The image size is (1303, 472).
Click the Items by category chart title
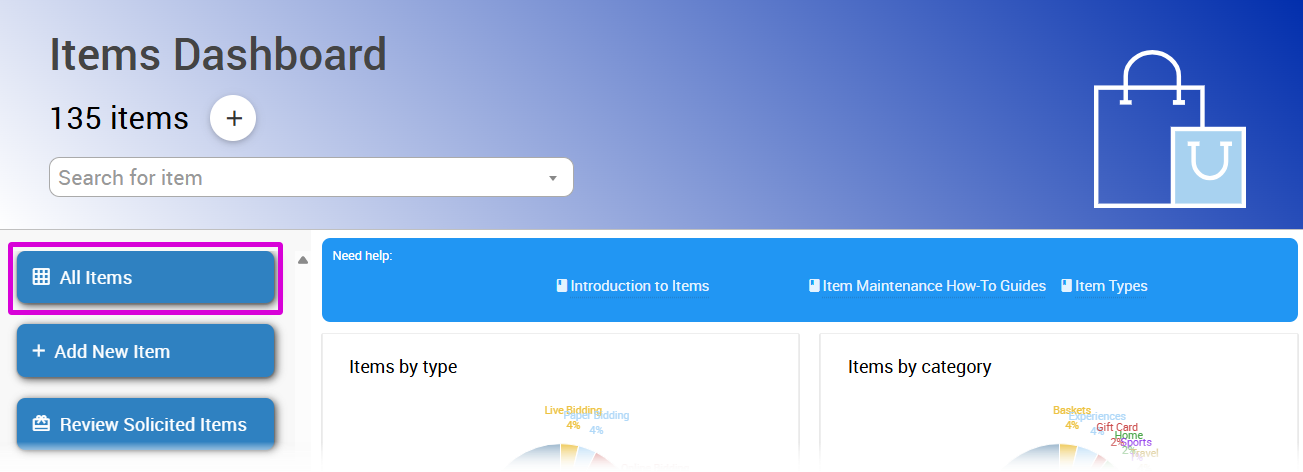click(x=919, y=367)
